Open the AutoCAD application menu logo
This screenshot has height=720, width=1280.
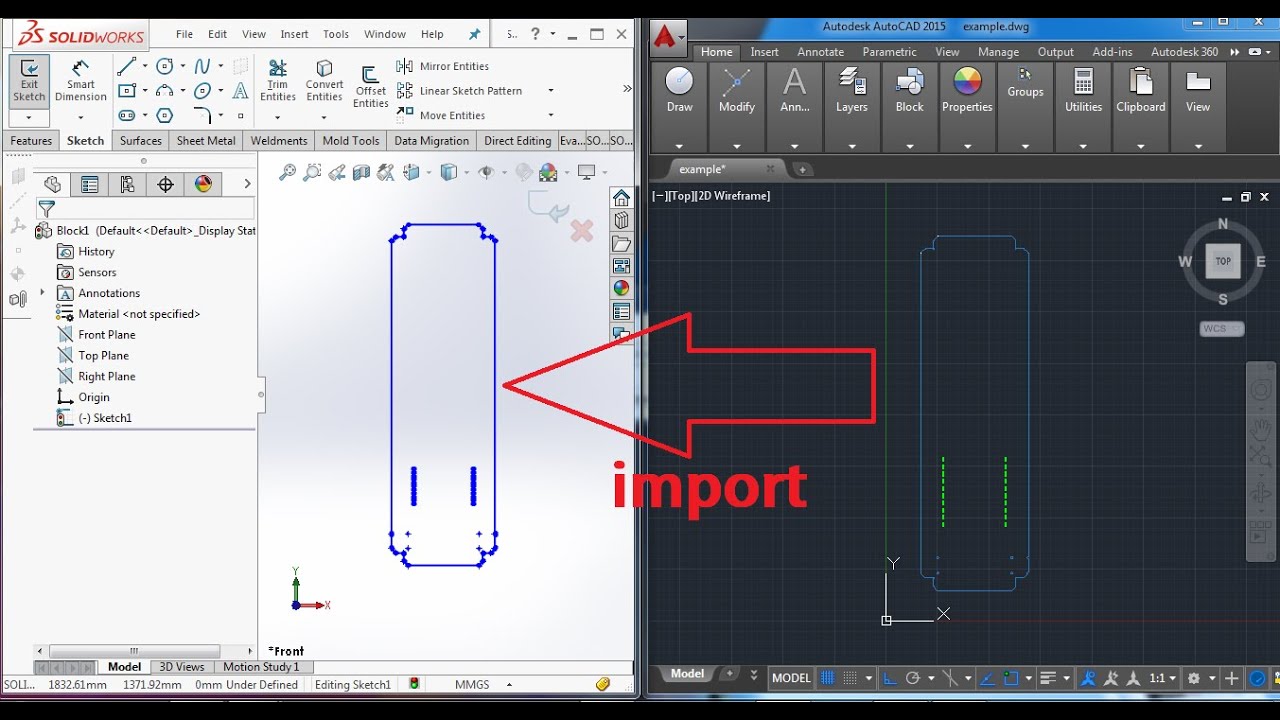667,37
